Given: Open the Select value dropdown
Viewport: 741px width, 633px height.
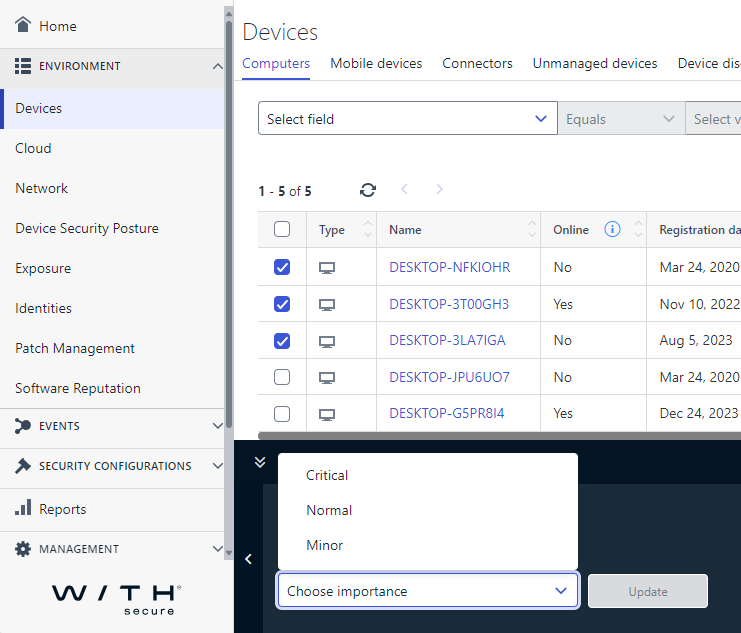Looking at the screenshot, I should 714,118.
